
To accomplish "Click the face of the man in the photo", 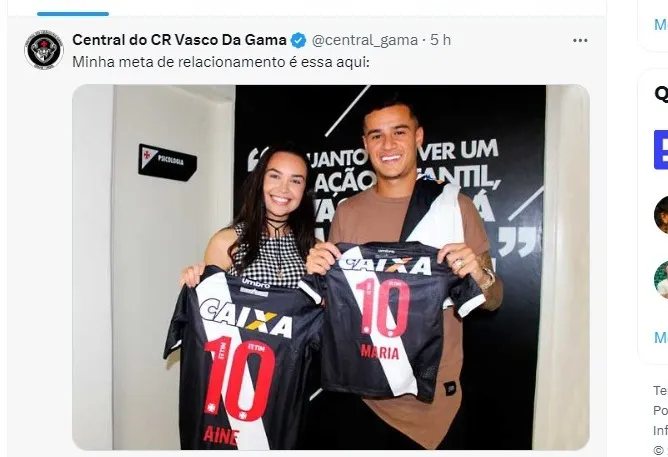I will [x=390, y=141].
